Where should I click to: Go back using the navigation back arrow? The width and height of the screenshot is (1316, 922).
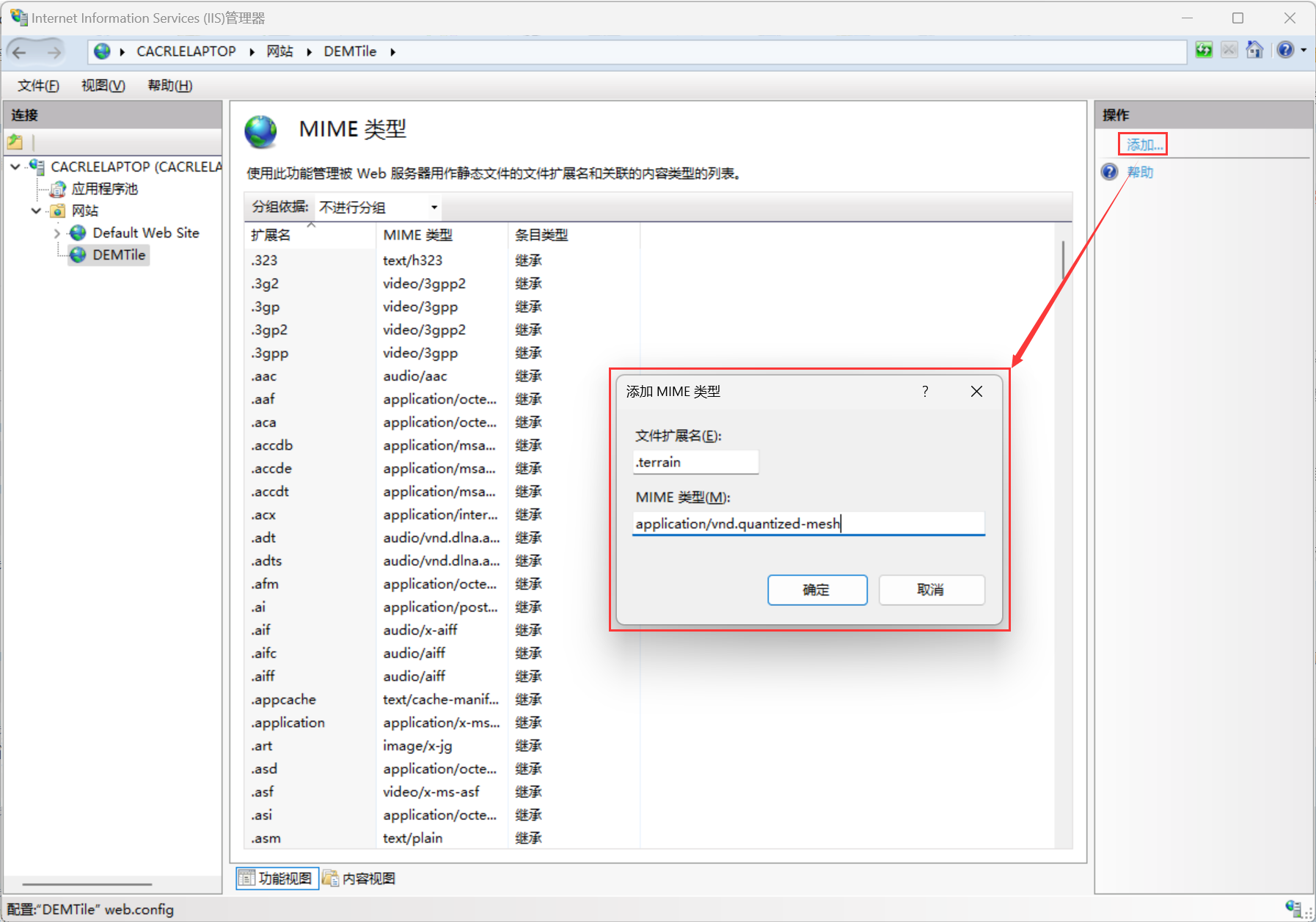tap(20, 52)
